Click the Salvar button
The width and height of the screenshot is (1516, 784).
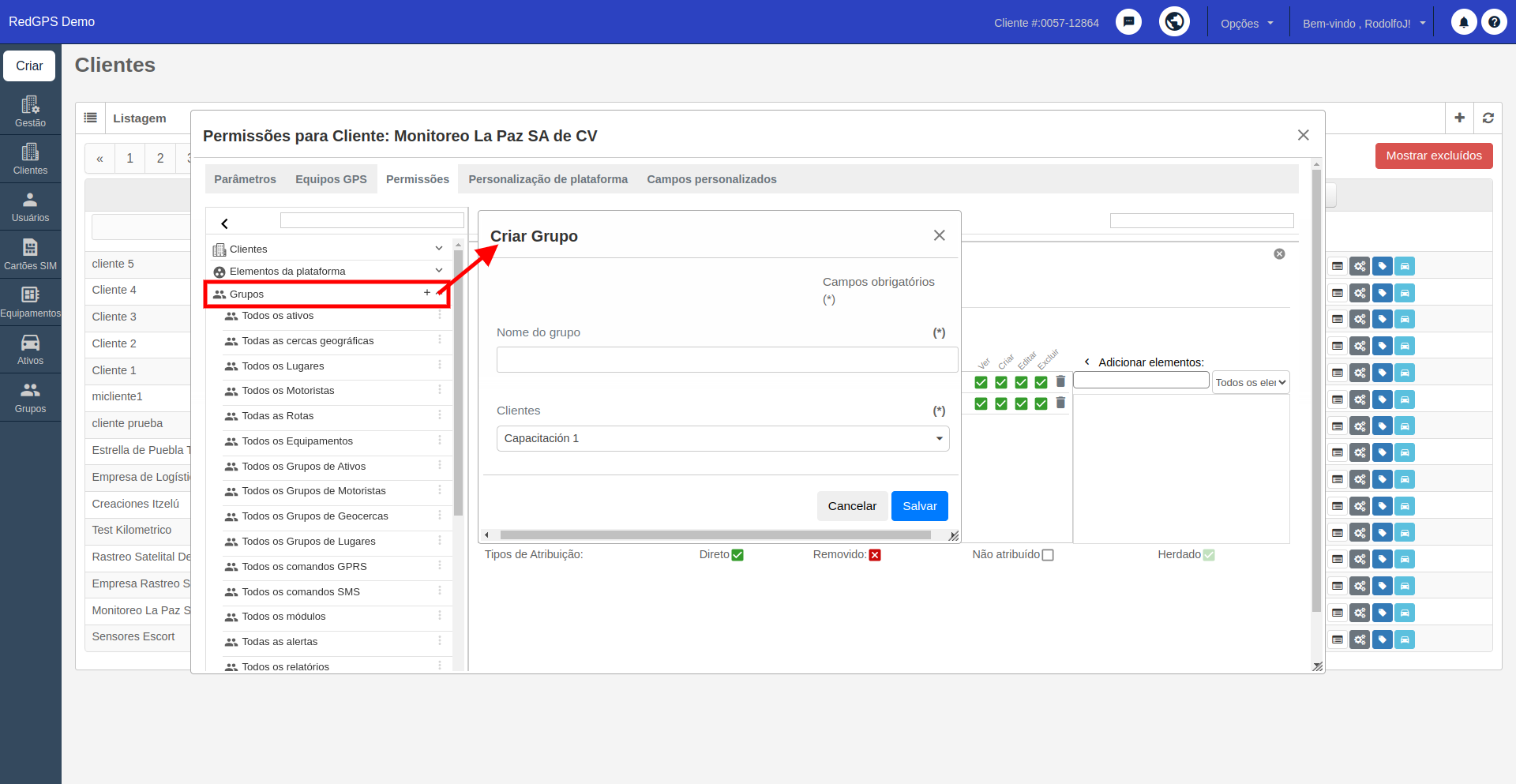919,506
